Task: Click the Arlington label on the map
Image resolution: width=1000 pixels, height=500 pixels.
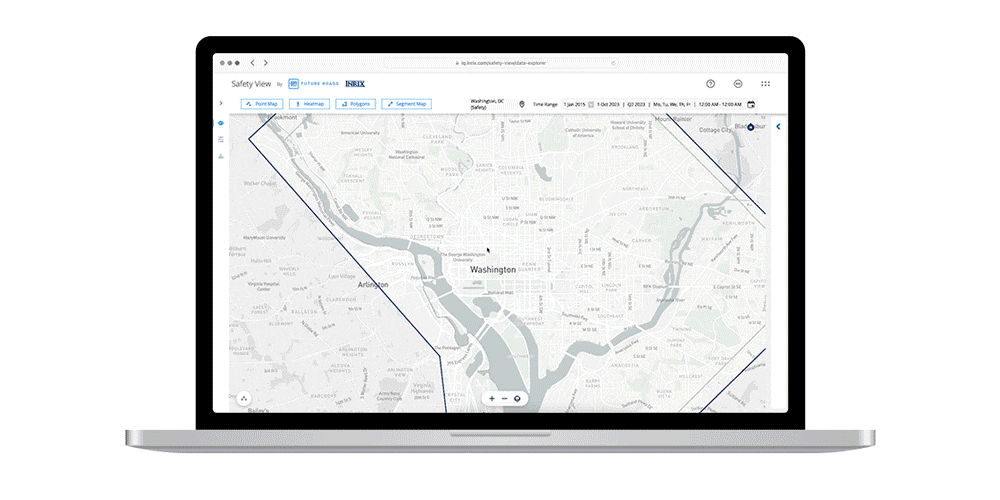Action: (x=373, y=284)
